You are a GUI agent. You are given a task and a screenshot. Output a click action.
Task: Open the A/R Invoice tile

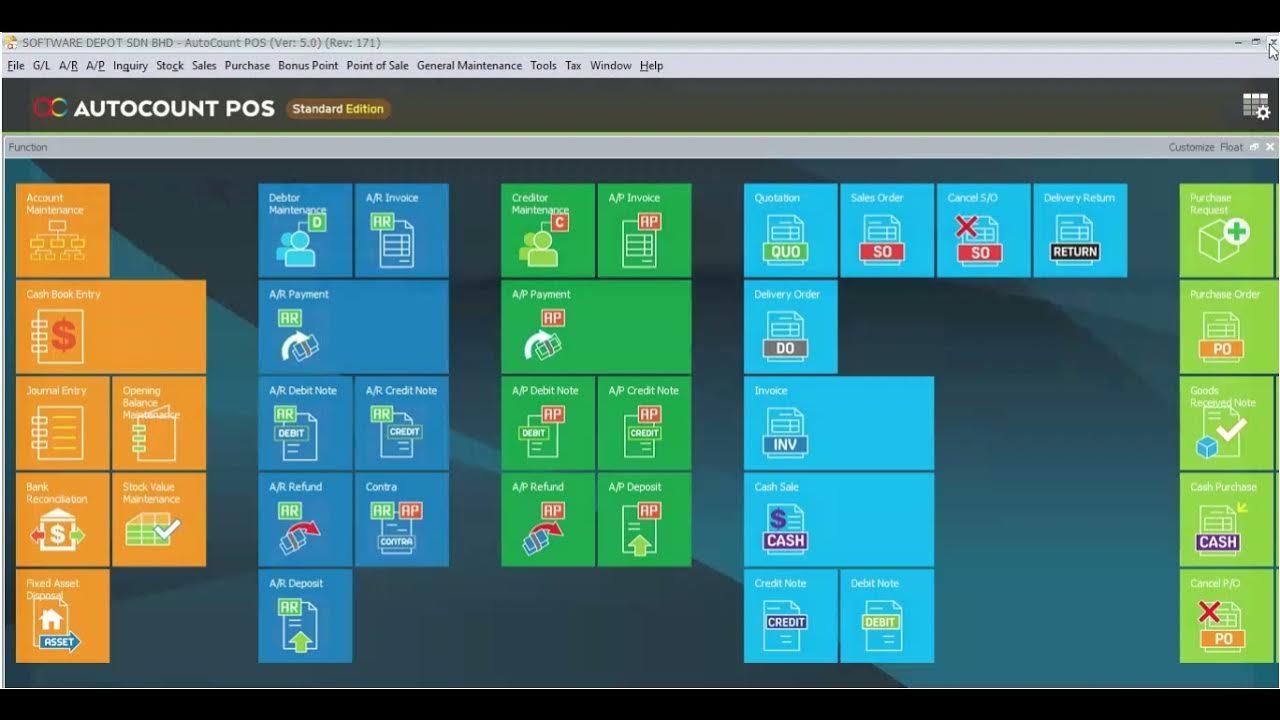pyautogui.click(x=402, y=230)
